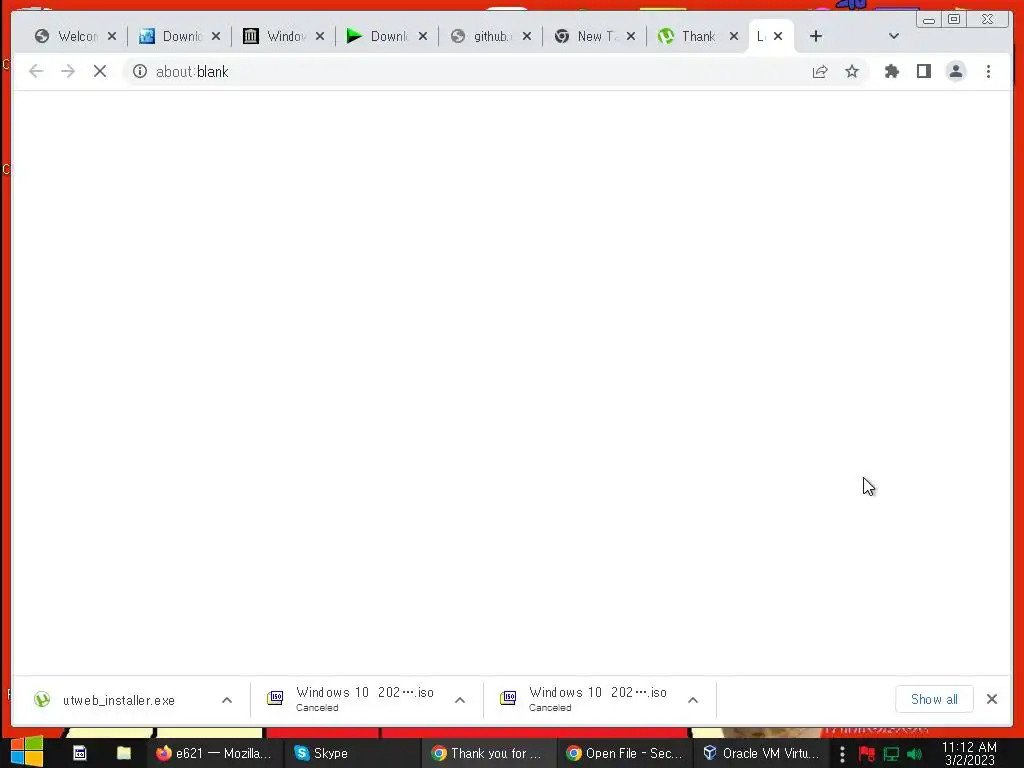Open the clock showing 11:12 AM
The width and height of the screenshot is (1024, 768).
[969, 753]
